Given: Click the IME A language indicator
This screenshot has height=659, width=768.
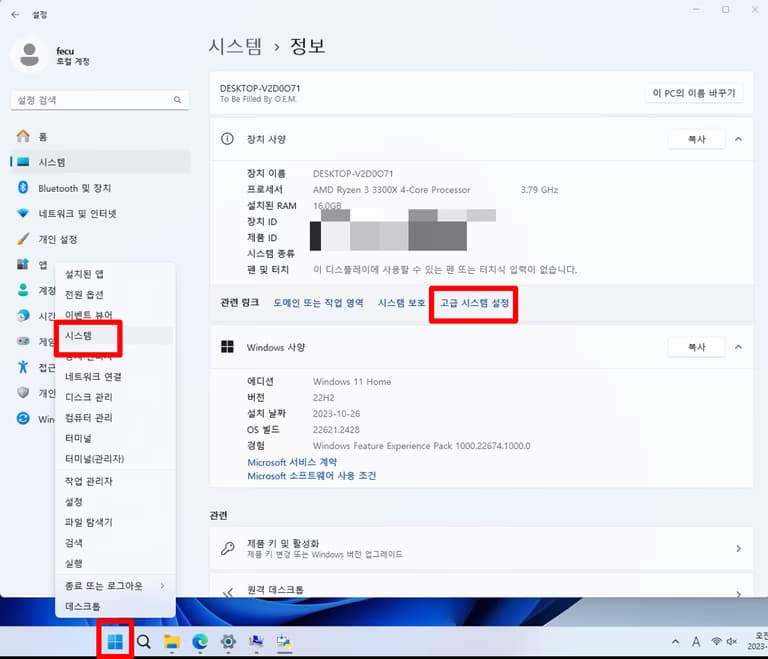Looking at the screenshot, I should 696,641.
